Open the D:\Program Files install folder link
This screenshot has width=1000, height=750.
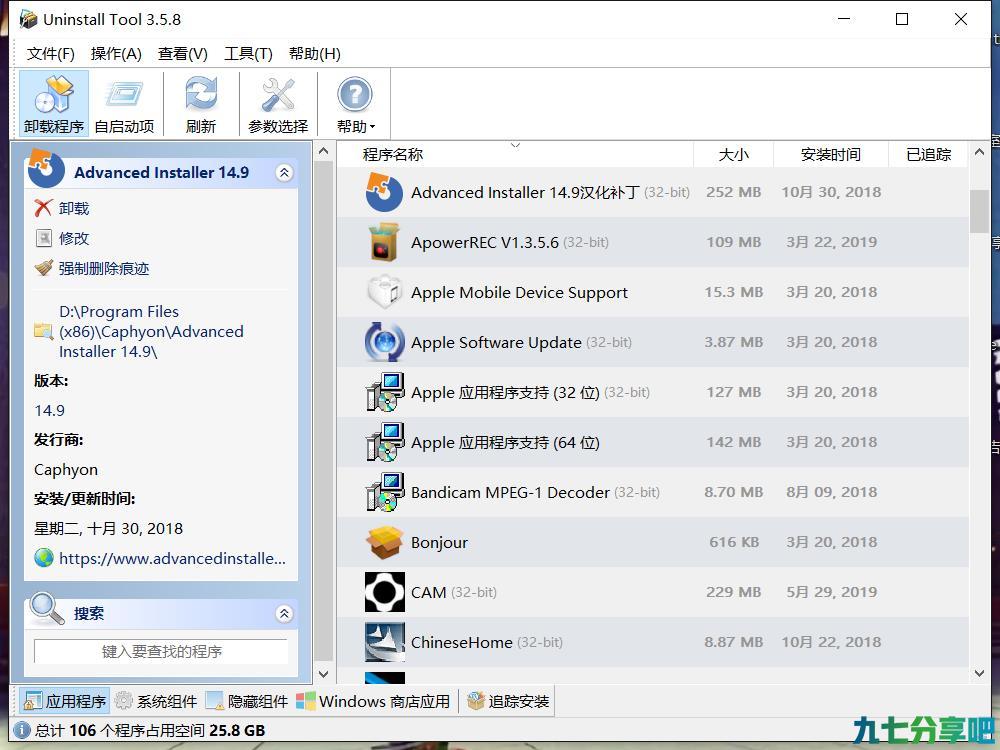[x=151, y=332]
